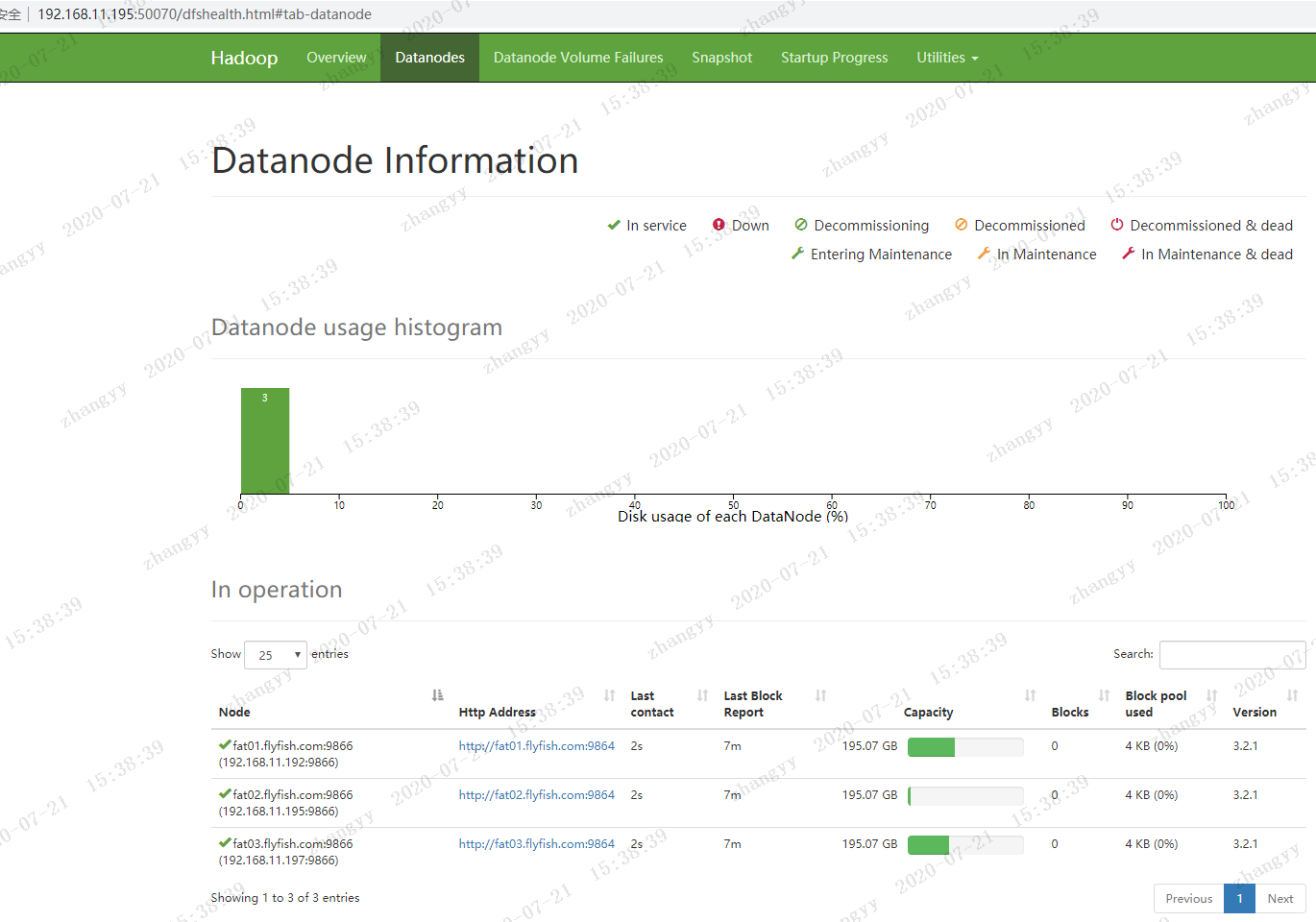Viewport: 1316px width, 922px height.
Task: Sort by Last contact column icon
Action: click(702, 695)
